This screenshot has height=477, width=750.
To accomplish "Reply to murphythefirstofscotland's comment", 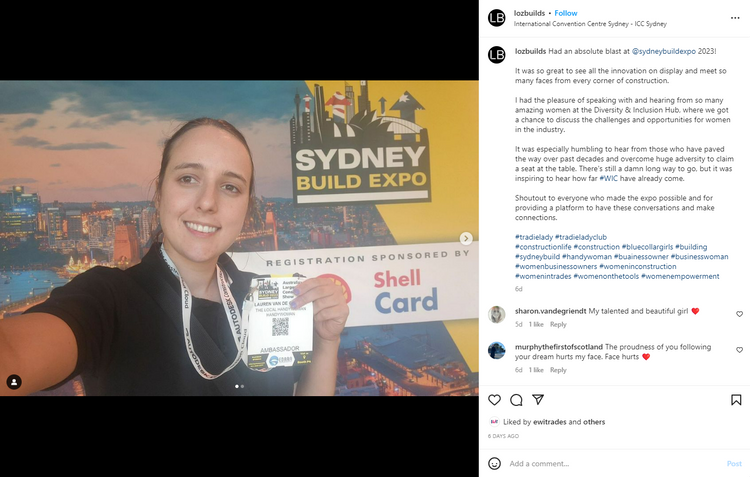I will coord(558,370).
